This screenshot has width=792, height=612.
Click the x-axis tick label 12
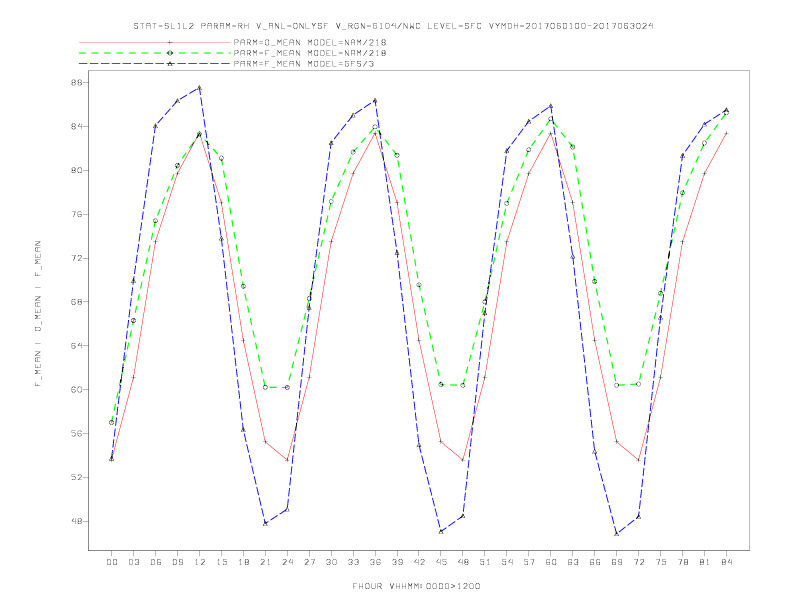(x=200, y=562)
